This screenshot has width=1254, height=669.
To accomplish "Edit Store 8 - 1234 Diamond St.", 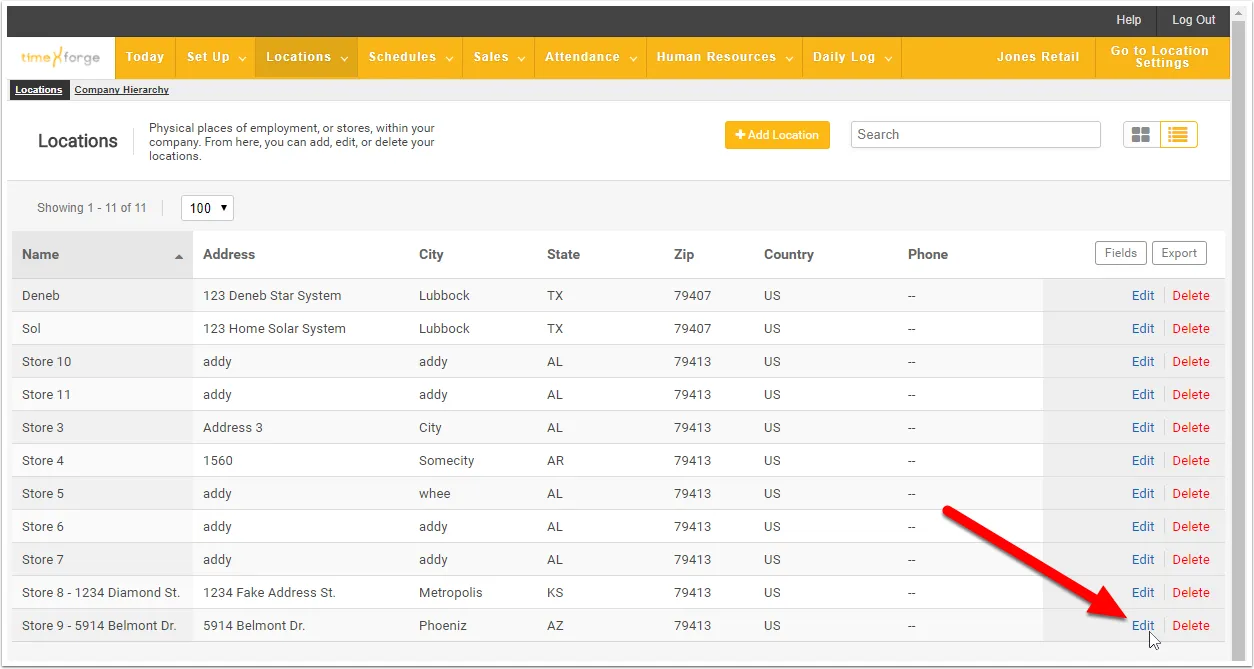I will coord(1143,593).
